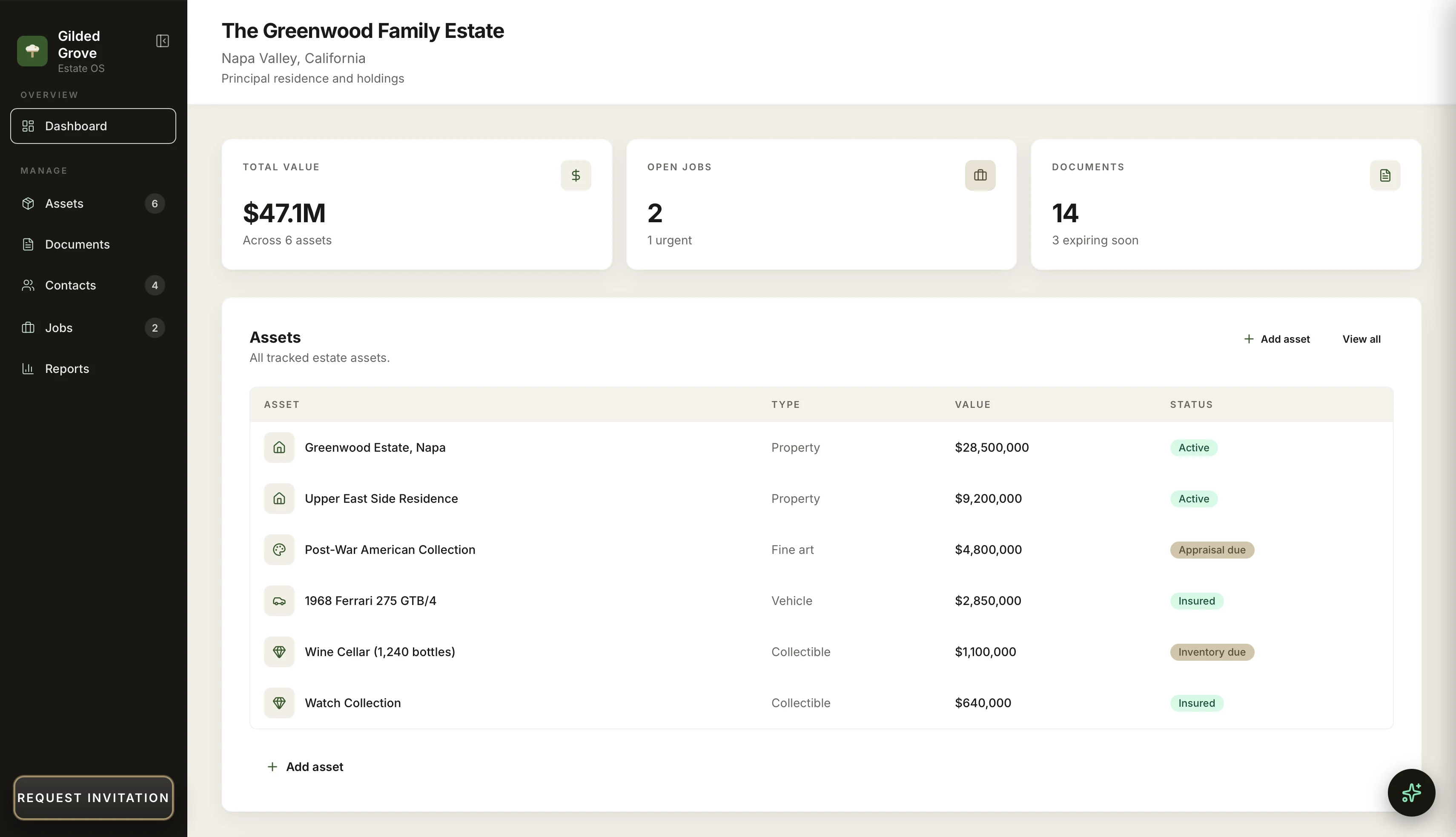This screenshot has width=1456, height=837.
Task: Click the gem icon for Watch Collection
Action: tap(279, 703)
